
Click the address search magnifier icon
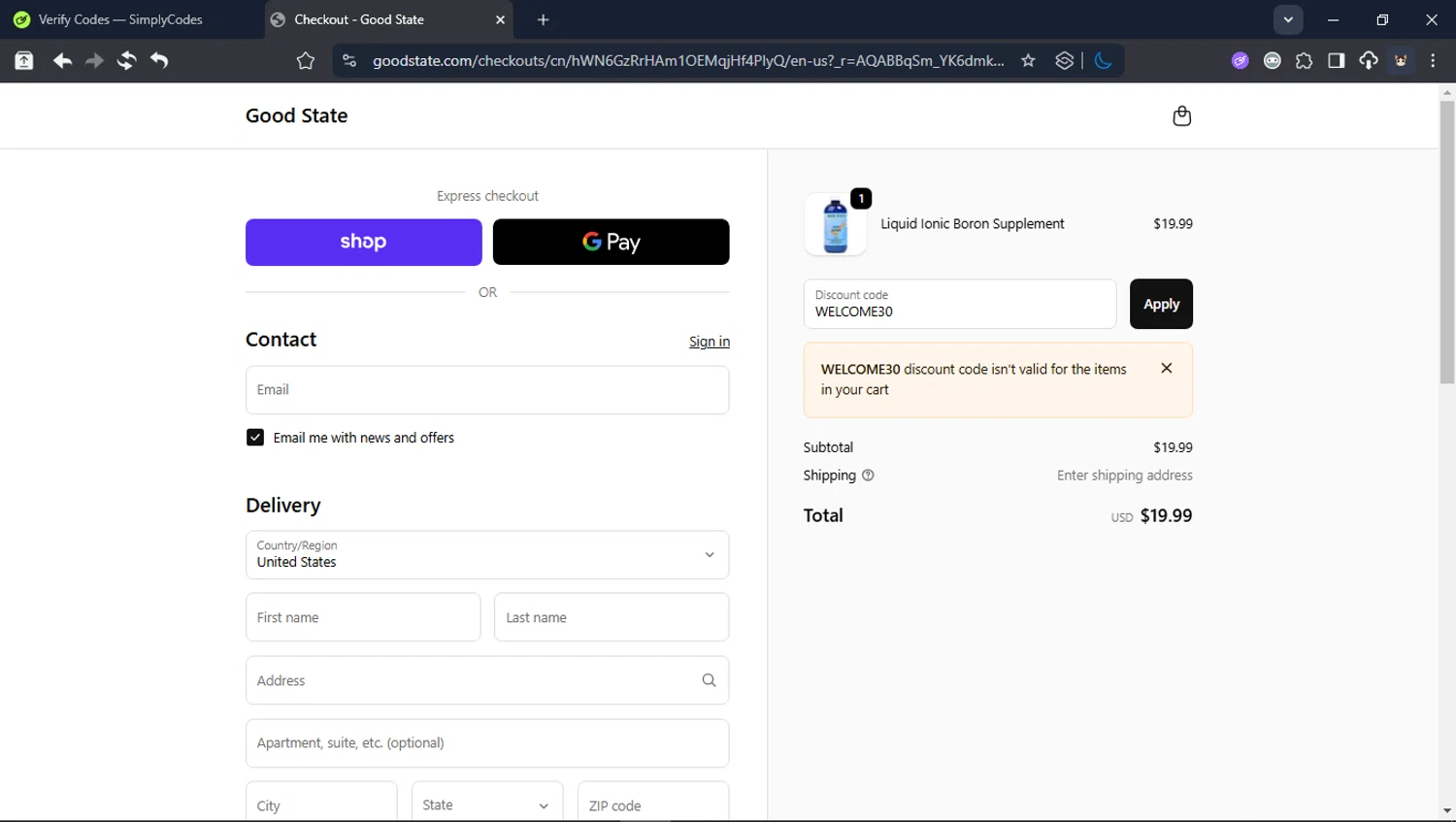(x=709, y=680)
